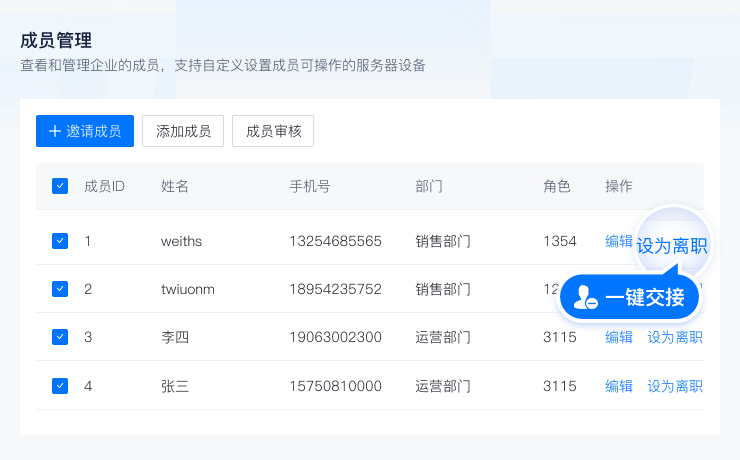Click the 邀请成员 invite button
Viewport: 740px width, 460px height.
[85, 131]
